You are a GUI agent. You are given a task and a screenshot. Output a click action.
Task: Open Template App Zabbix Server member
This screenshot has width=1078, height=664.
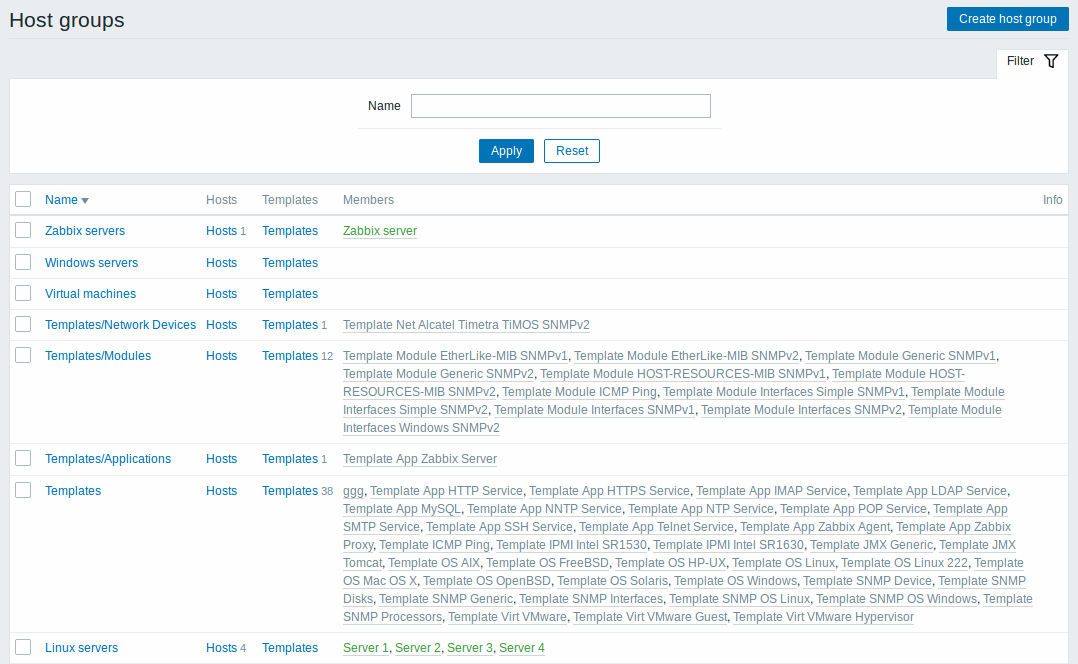coord(420,458)
